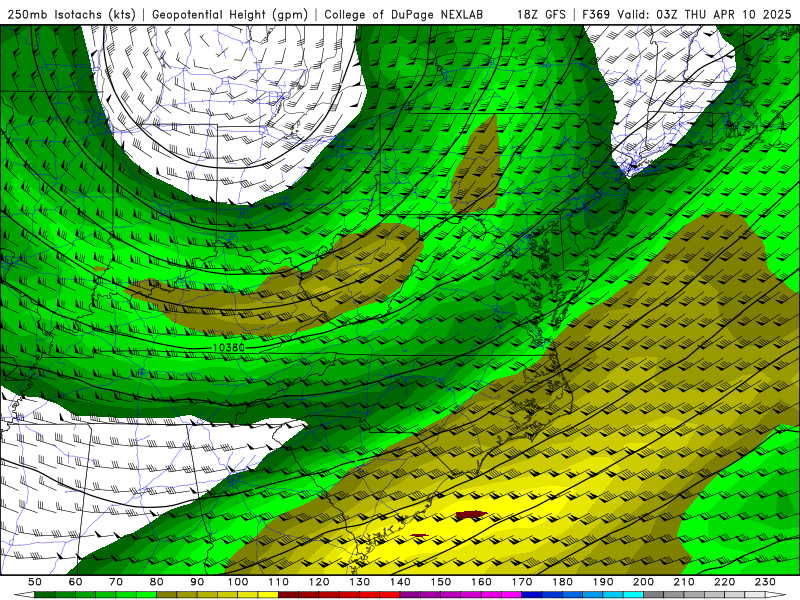Click the 230 value on the color scale
This screenshot has width=800, height=600.
click(x=765, y=582)
